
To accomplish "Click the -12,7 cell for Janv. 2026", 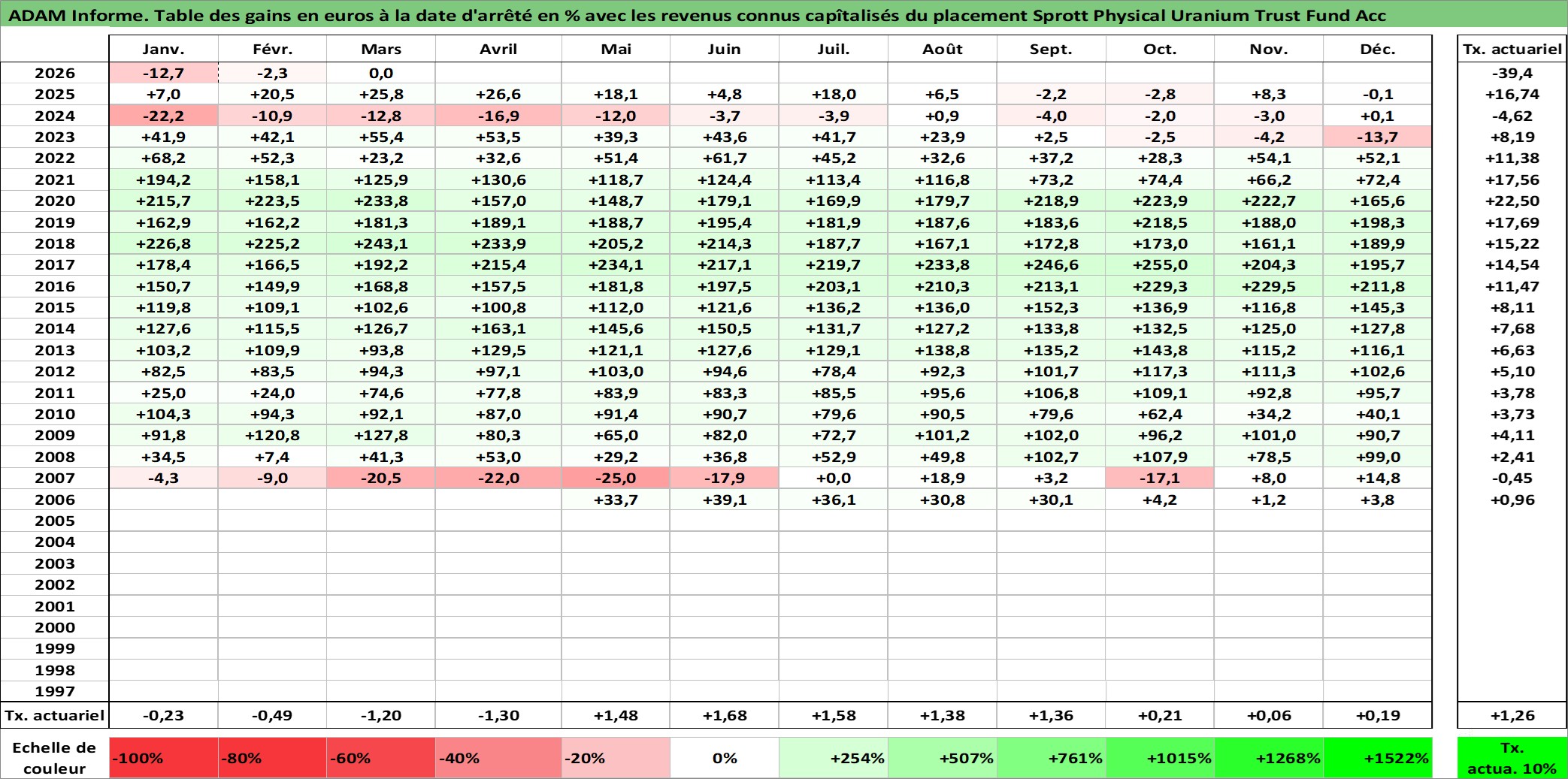I will [164, 73].
